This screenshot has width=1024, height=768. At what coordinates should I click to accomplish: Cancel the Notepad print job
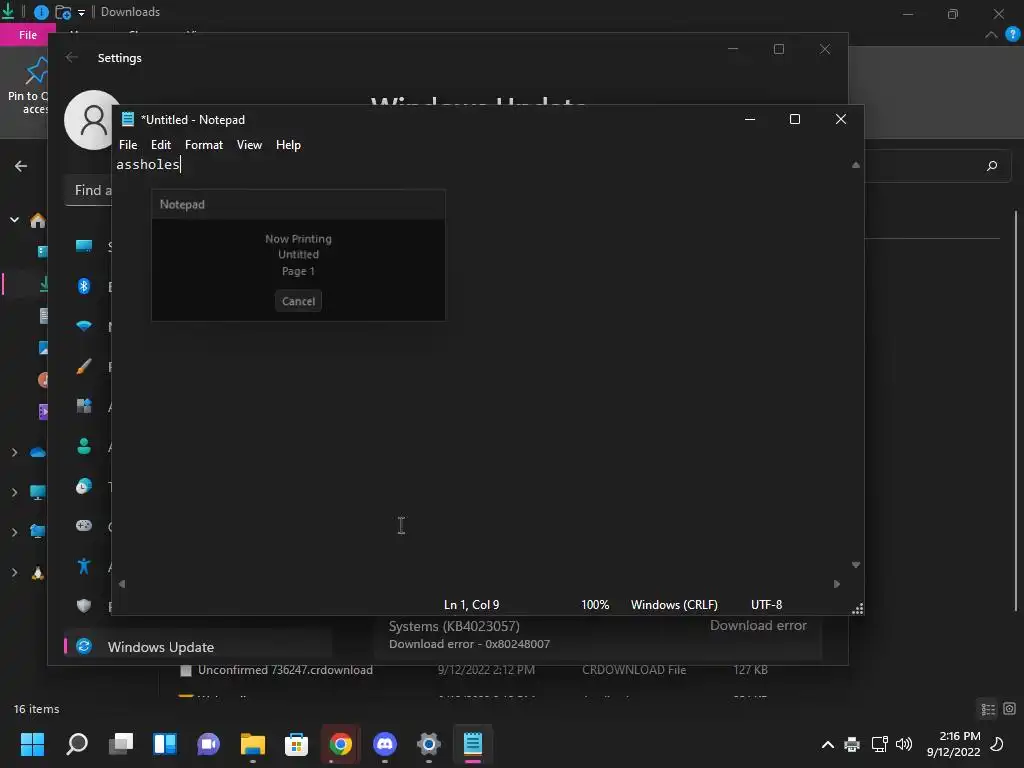click(298, 301)
